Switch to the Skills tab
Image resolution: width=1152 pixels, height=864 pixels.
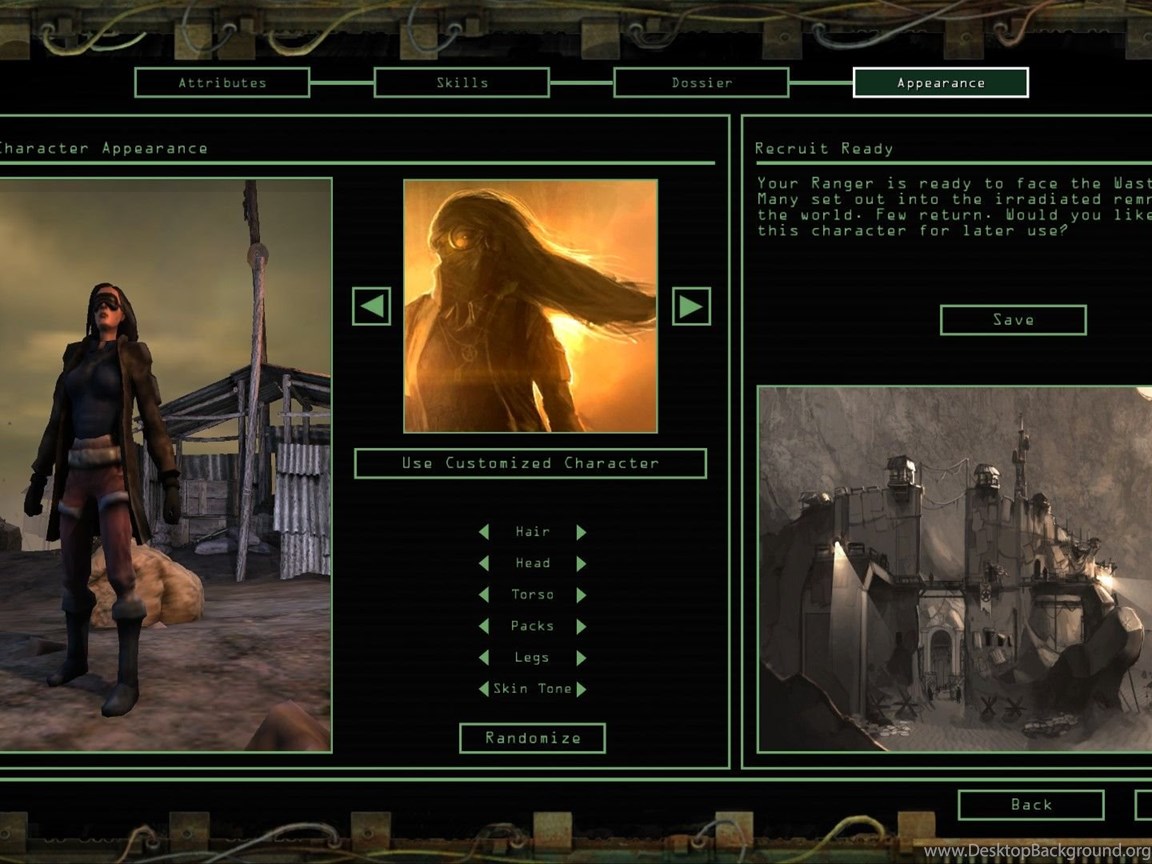(462, 83)
